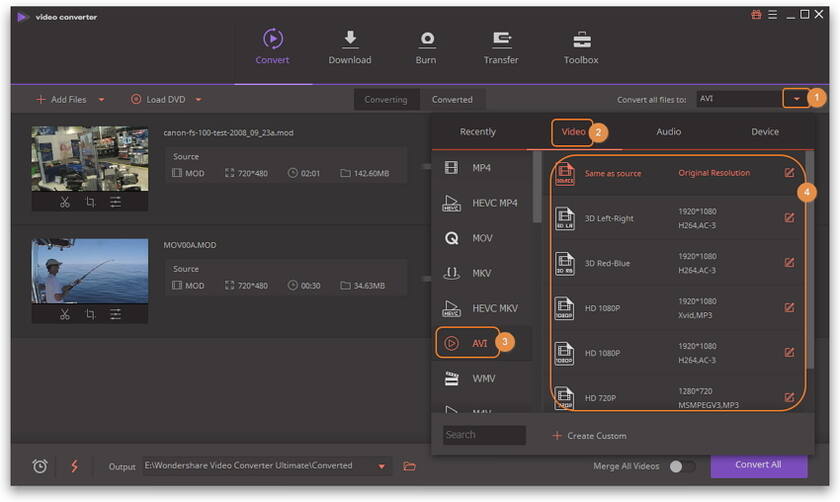Expand the Load DVD dropdown arrow
This screenshot has height=502, width=840.
pyautogui.click(x=198, y=100)
